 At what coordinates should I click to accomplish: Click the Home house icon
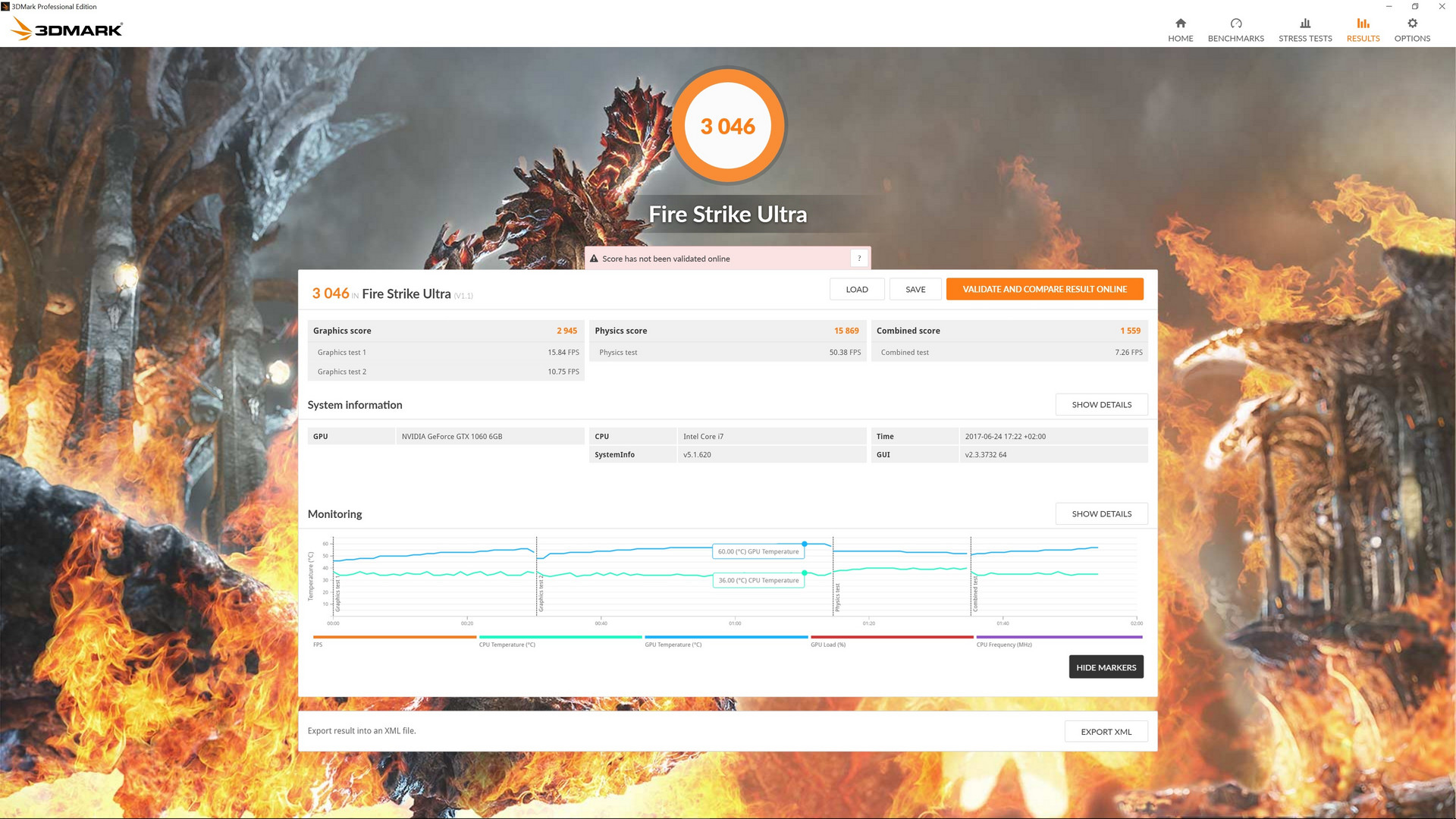(x=1180, y=24)
